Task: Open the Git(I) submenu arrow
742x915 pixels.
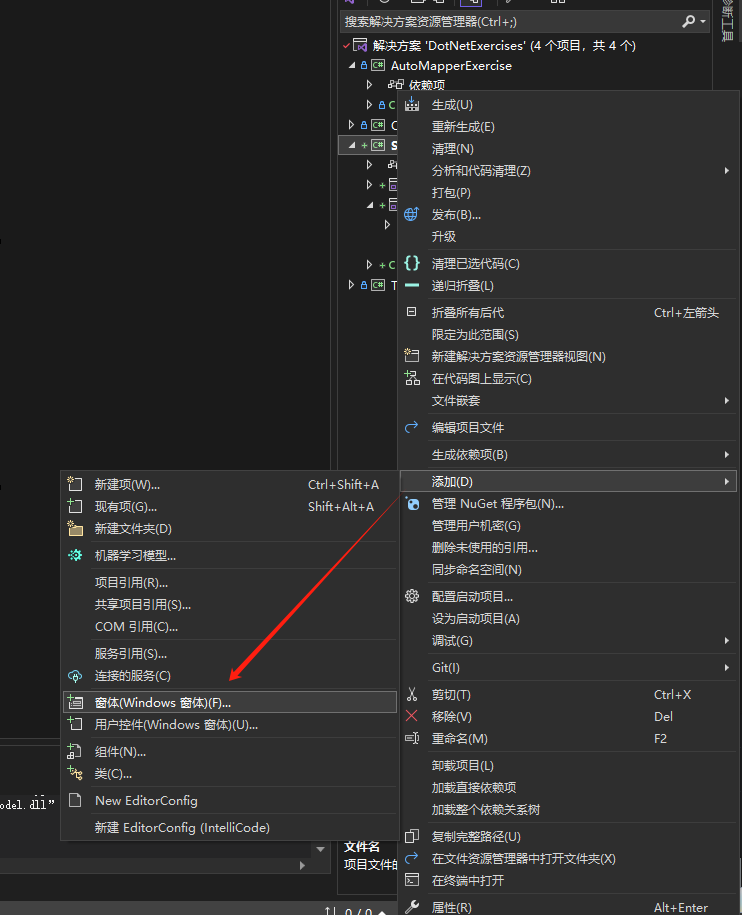Action: click(726, 667)
